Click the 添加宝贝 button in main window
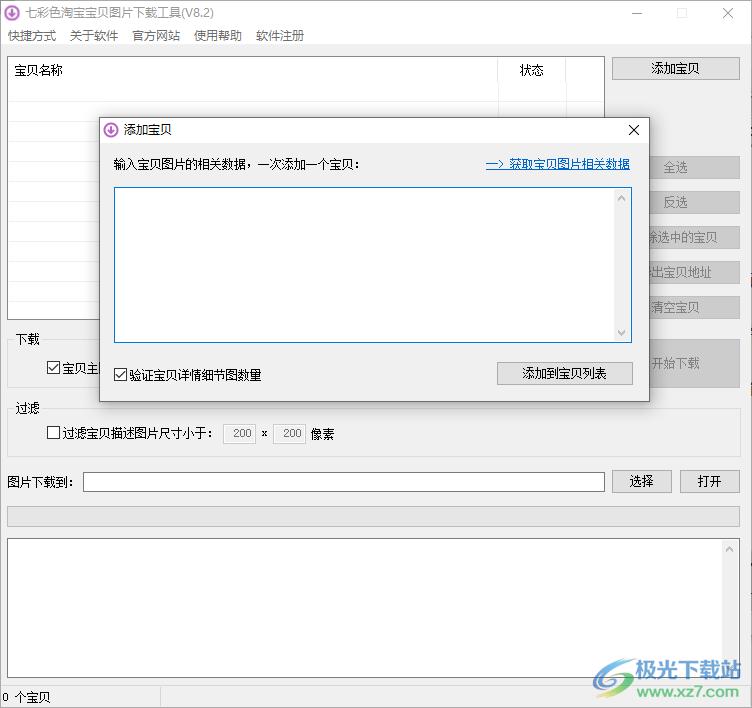Screen dimensions: 752x708 click(675, 68)
